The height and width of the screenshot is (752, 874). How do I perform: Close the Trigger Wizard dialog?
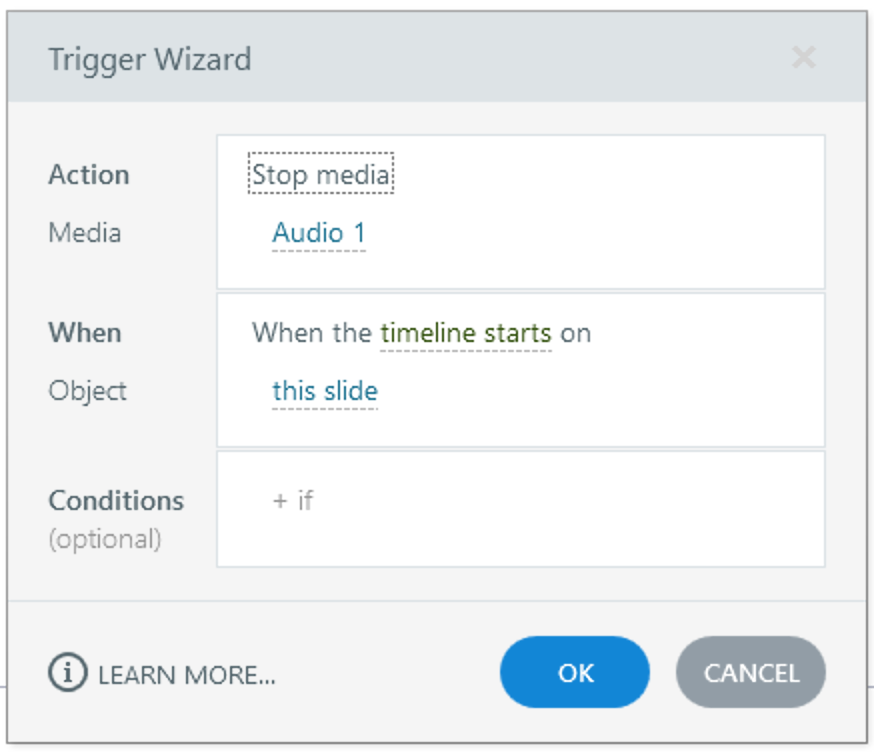pyautogui.click(x=803, y=58)
